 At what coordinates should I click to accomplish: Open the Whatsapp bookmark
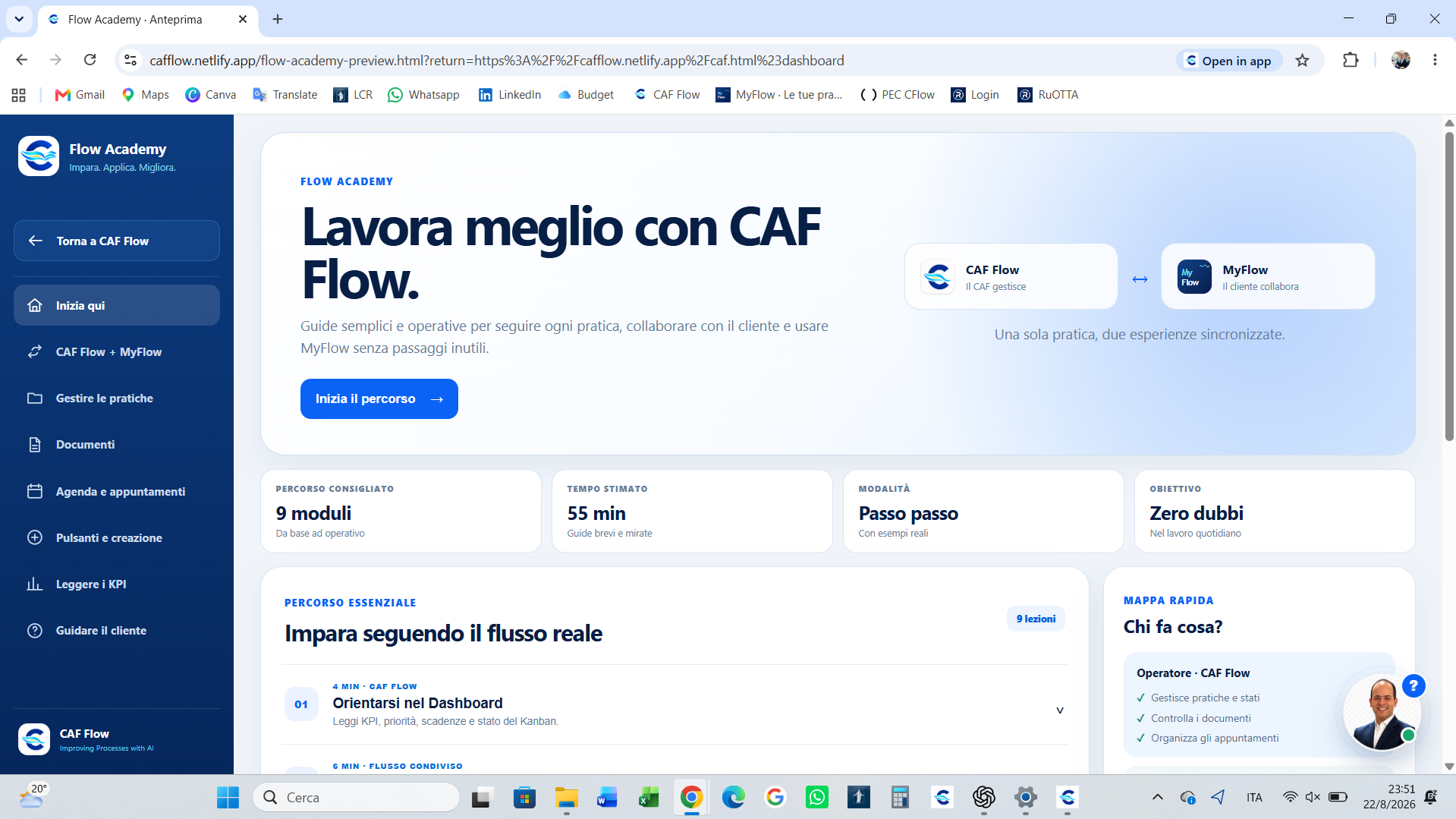(423, 95)
